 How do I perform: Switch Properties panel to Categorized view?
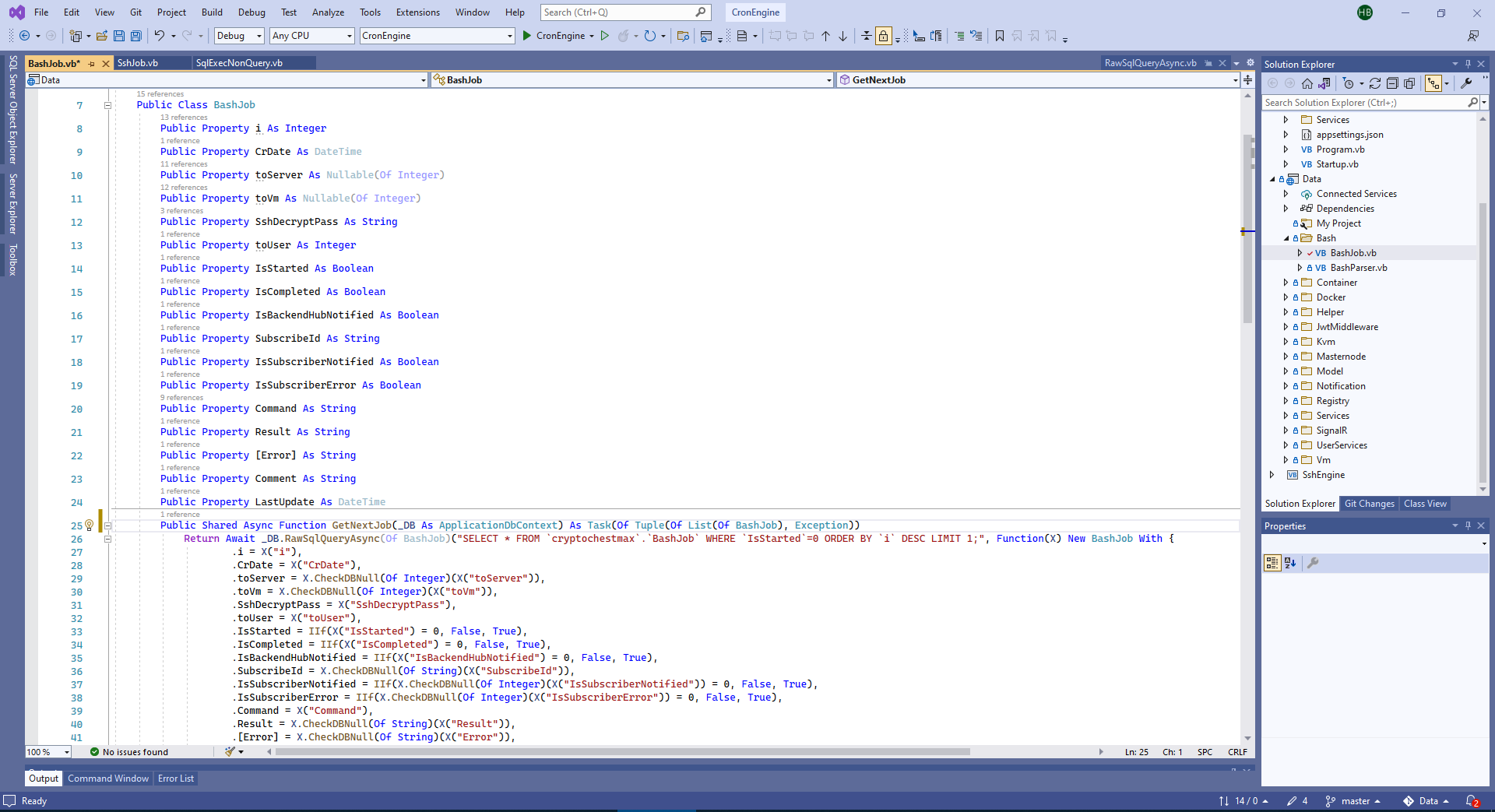coord(1272,563)
